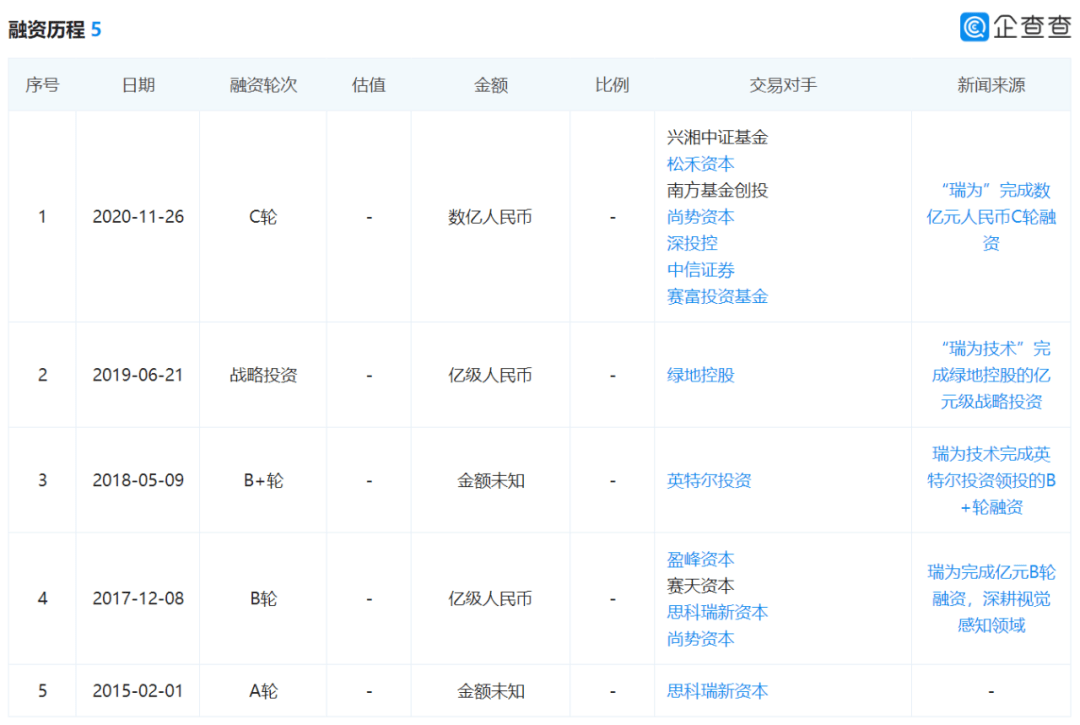Click the B轮 round cell
The image size is (1080, 725).
[x=263, y=598]
